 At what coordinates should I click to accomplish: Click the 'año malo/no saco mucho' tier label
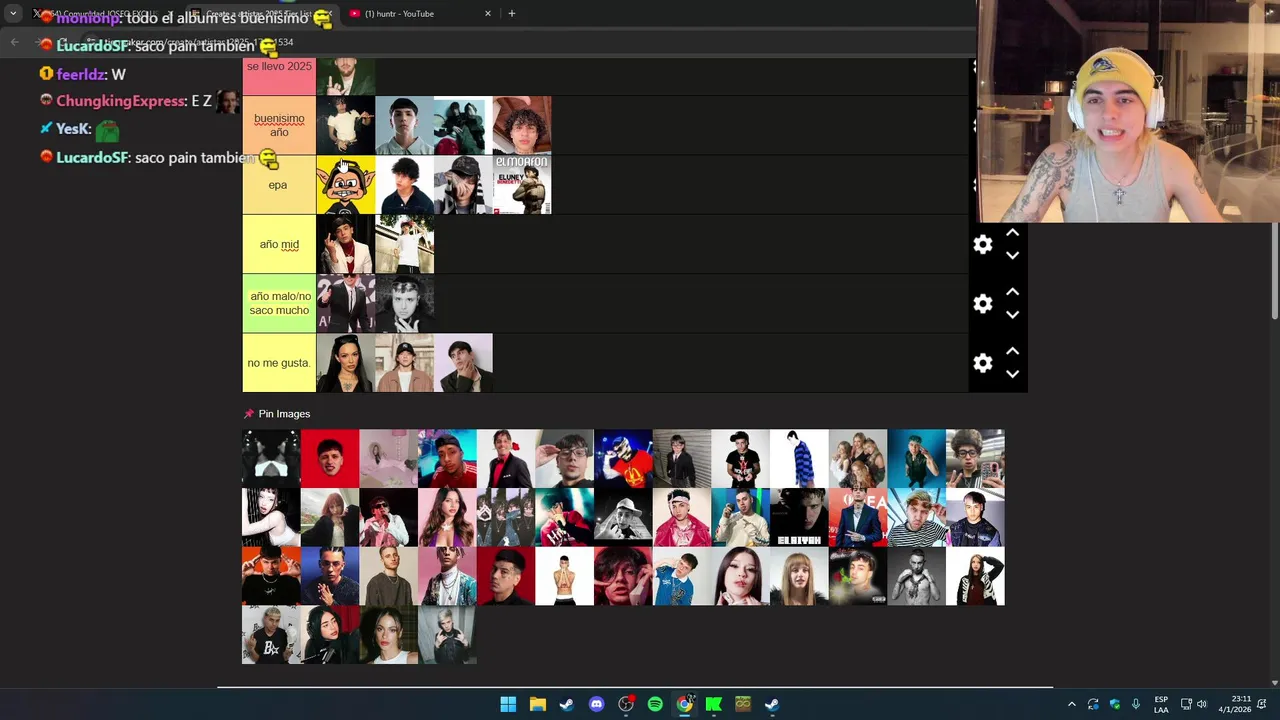pos(279,303)
